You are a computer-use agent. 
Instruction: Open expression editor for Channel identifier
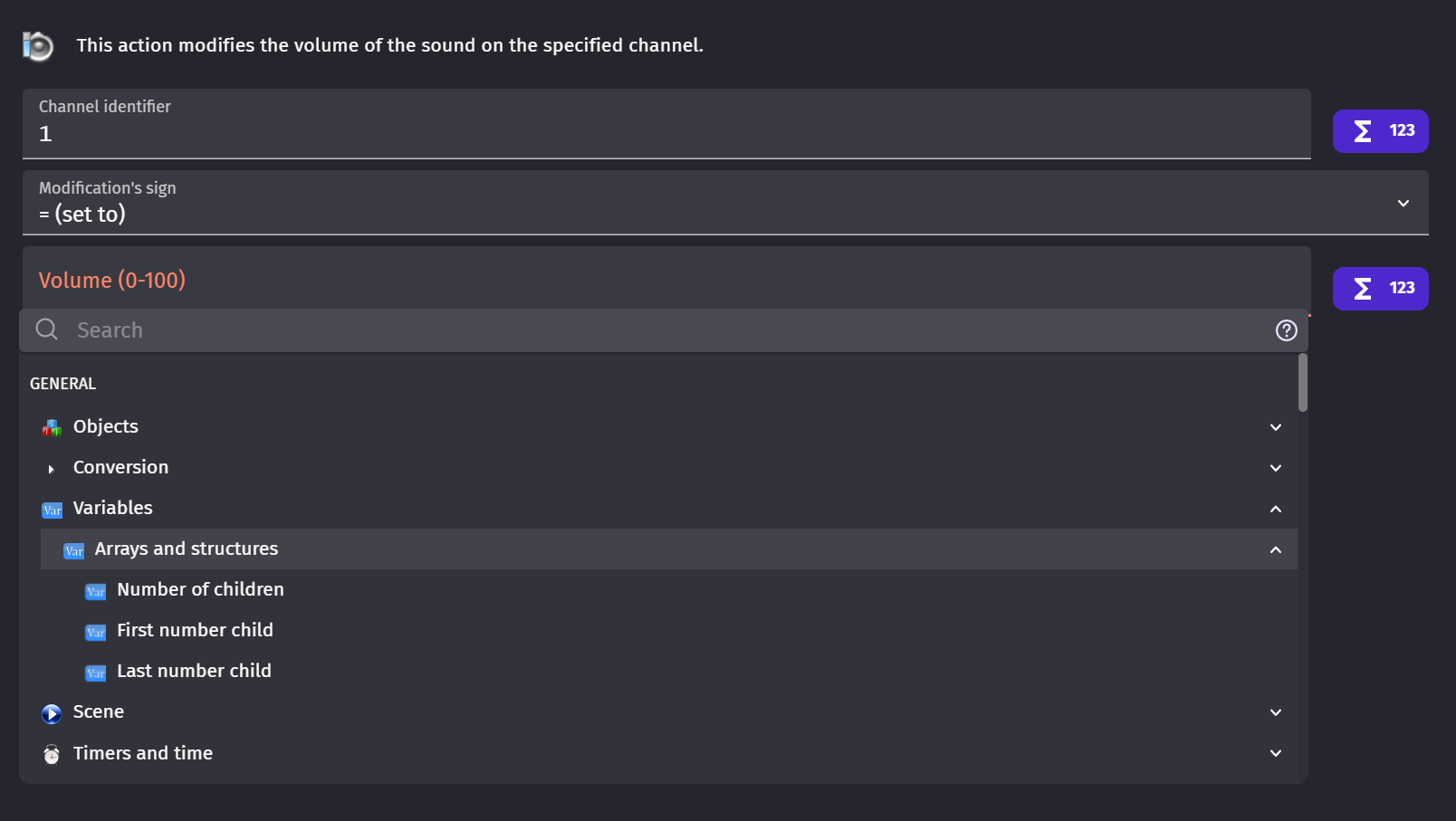(x=1379, y=131)
